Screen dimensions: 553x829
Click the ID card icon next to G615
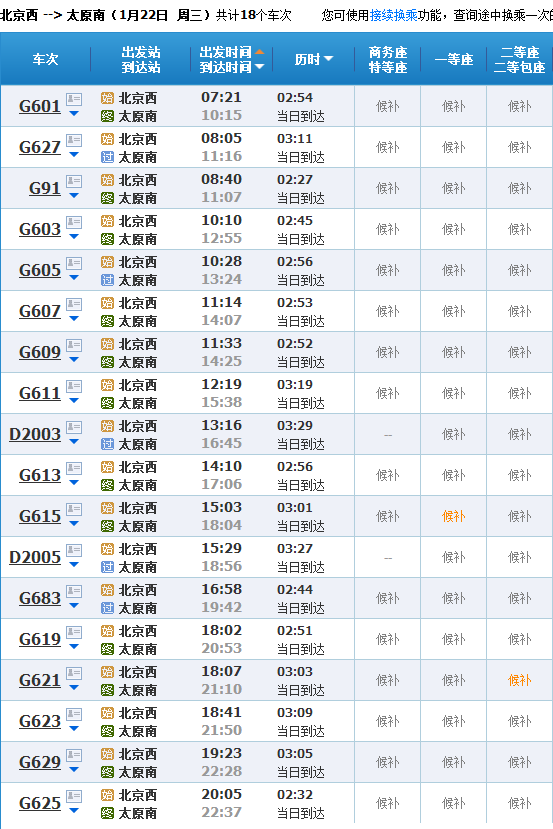pos(74,509)
